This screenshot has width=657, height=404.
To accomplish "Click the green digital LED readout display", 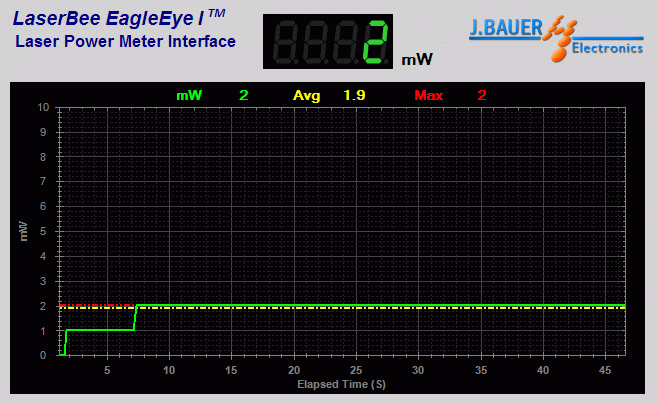I will [328, 42].
